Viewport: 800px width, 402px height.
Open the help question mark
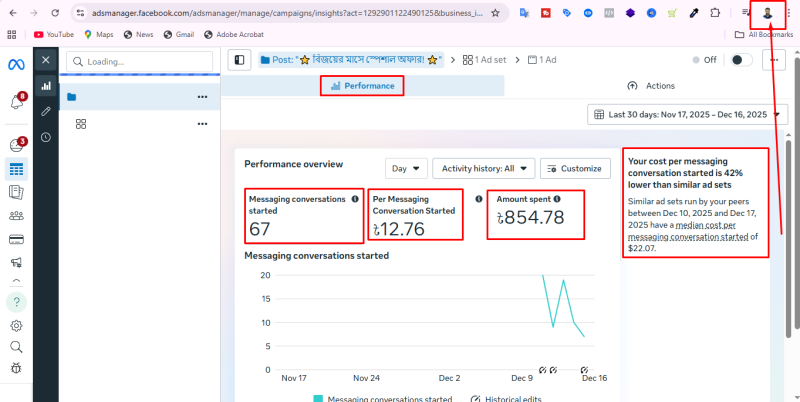16,302
